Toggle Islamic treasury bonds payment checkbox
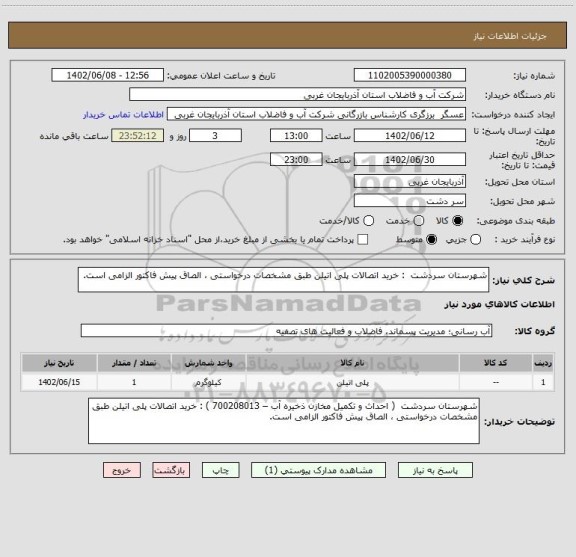 pyautogui.click(x=363, y=240)
